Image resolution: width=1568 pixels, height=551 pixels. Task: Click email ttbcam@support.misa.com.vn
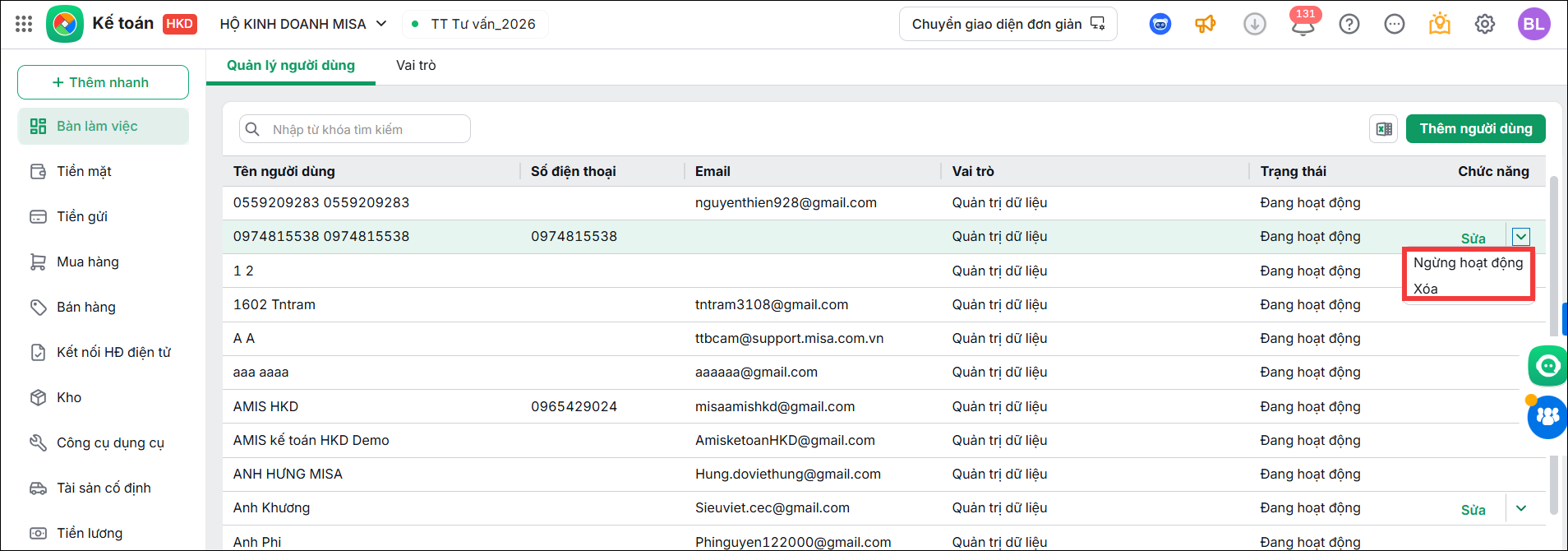coord(789,338)
